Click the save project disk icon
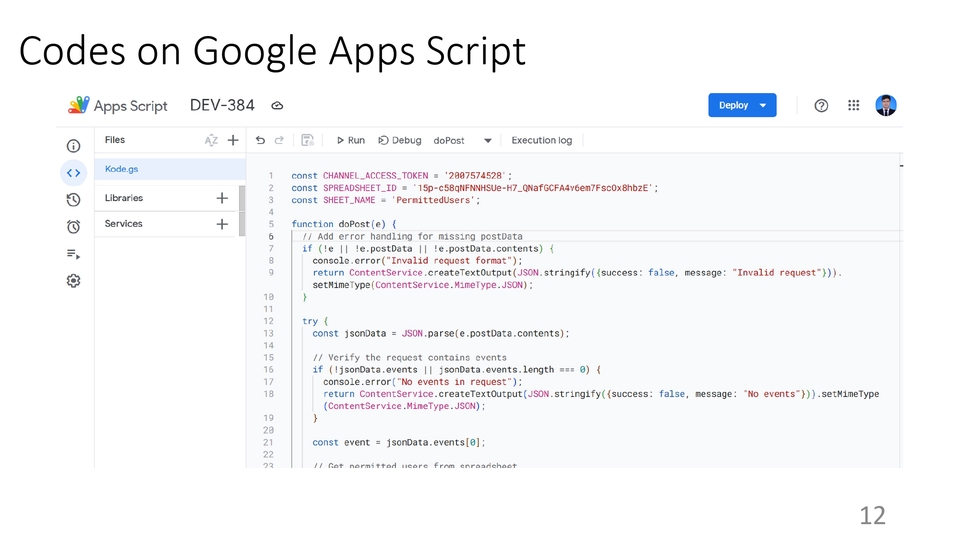Screen dimensions: 960x540 (307, 141)
